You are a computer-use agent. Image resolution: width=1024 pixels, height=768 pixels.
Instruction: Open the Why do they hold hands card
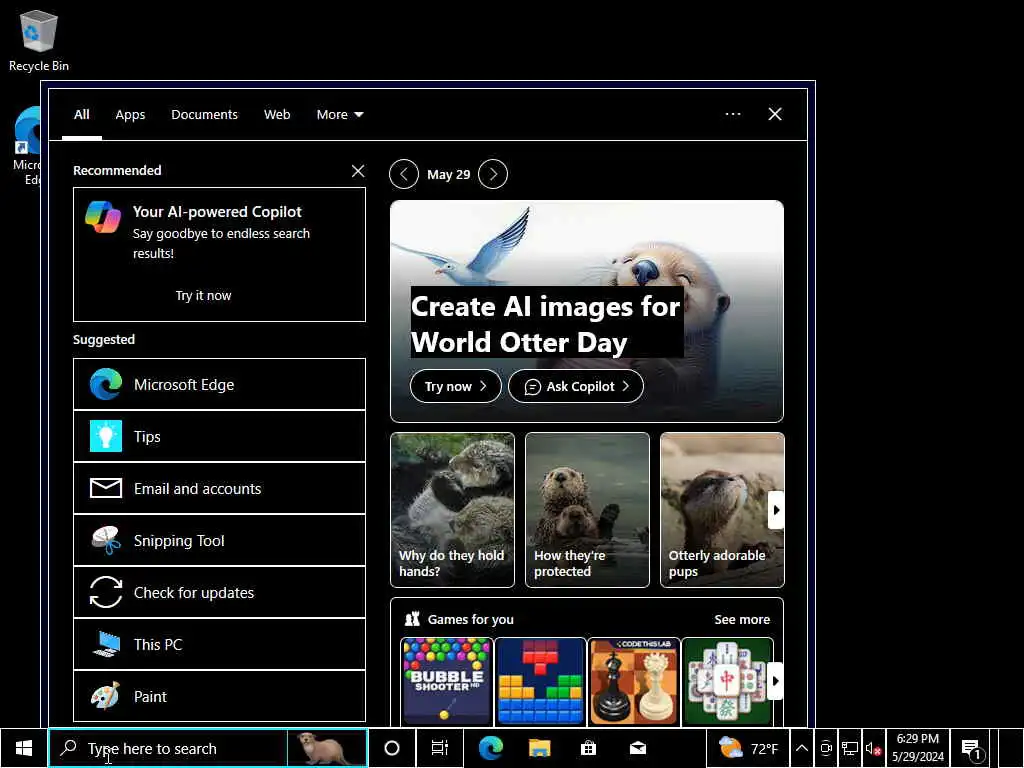[x=452, y=510]
